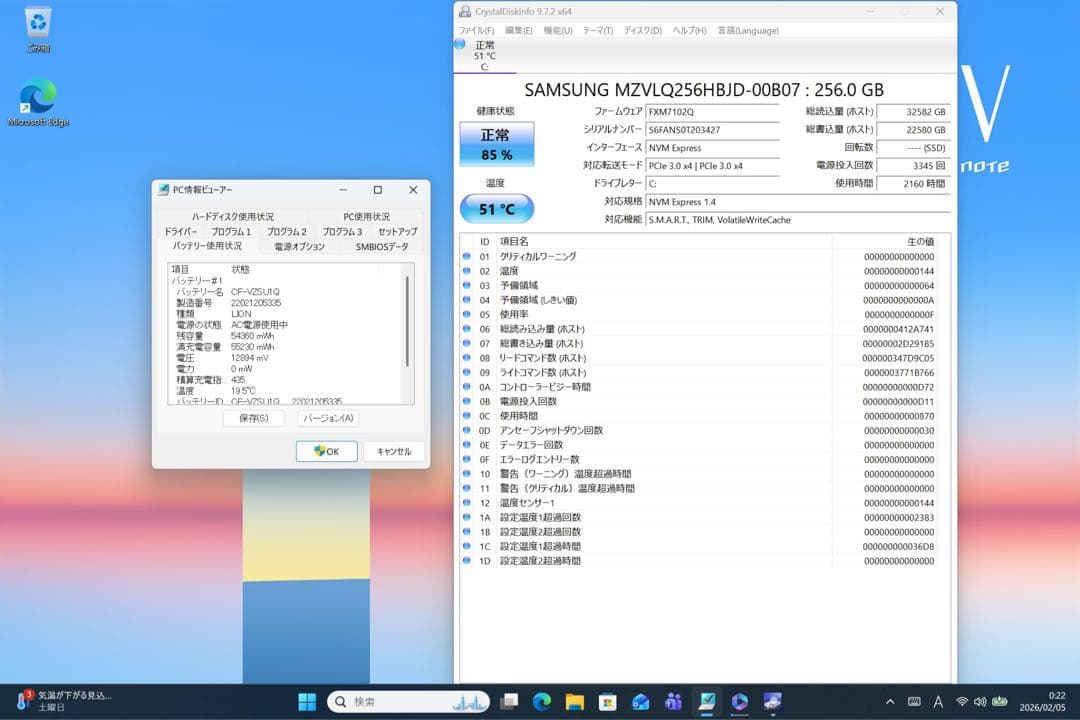Screen dimensions: 1080x720
Task: Open the テーマ(T) menu
Action: click(598, 30)
